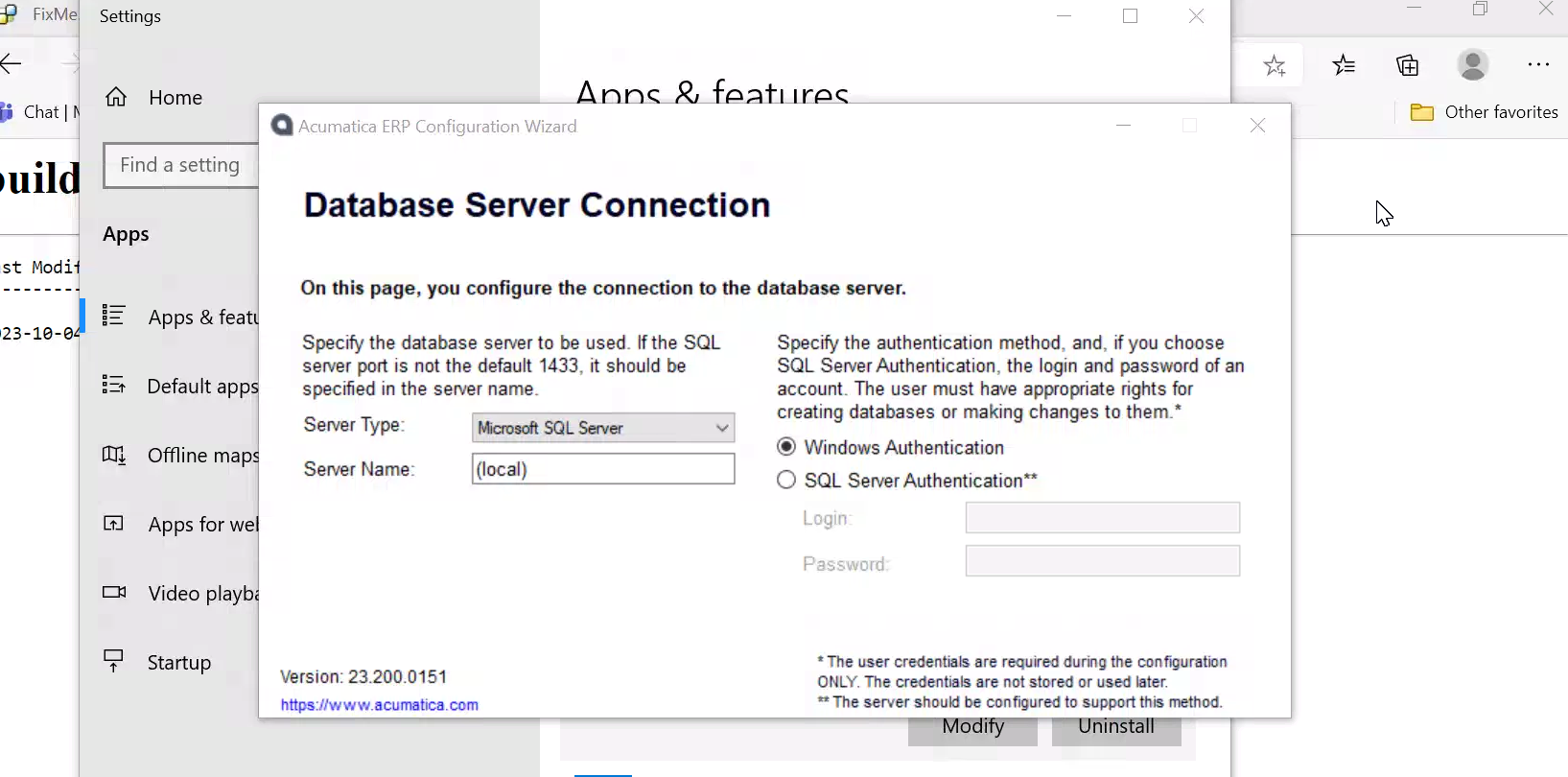This screenshot has width=1568, height=777.
Task: Click the Server Name input field
Action: 603,469
